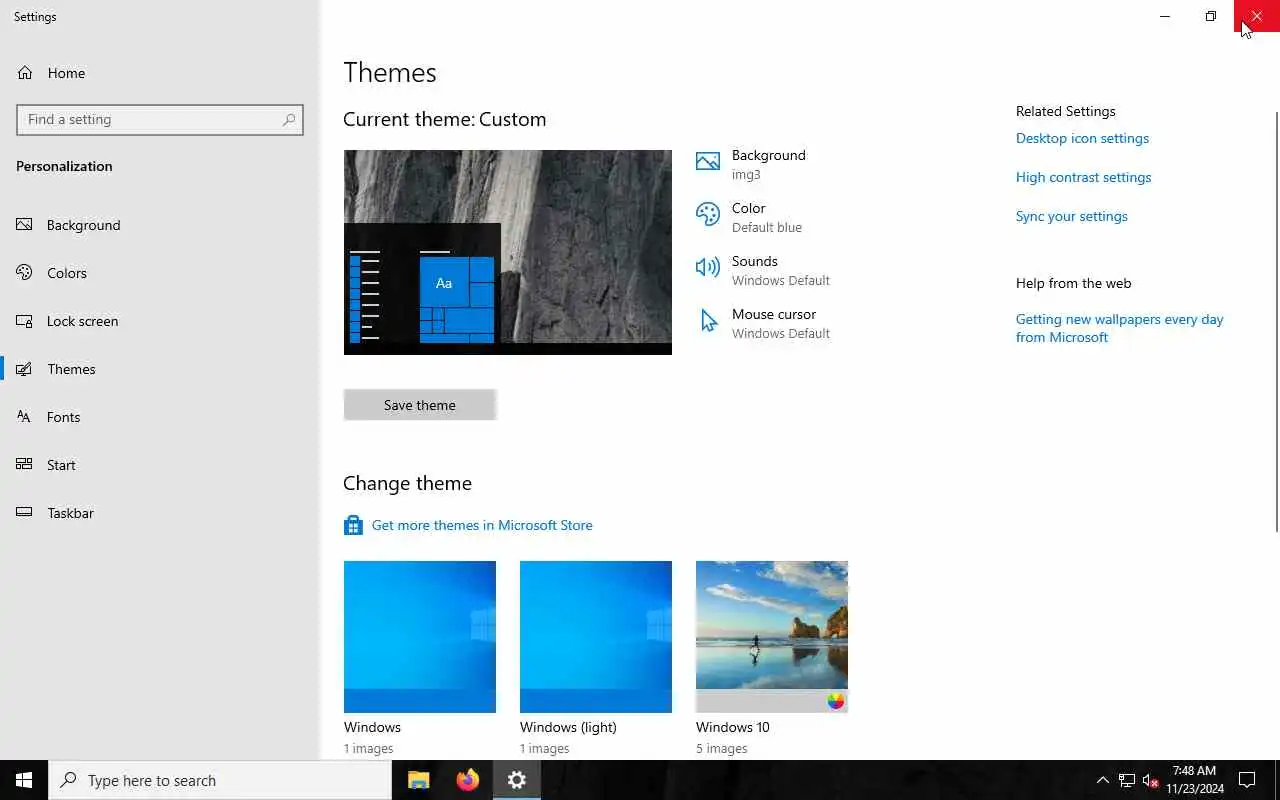Click the color wheel badge on Windows 10 theme
Image resolution: width=1280 pixels, height=800 pixels.
836,701
